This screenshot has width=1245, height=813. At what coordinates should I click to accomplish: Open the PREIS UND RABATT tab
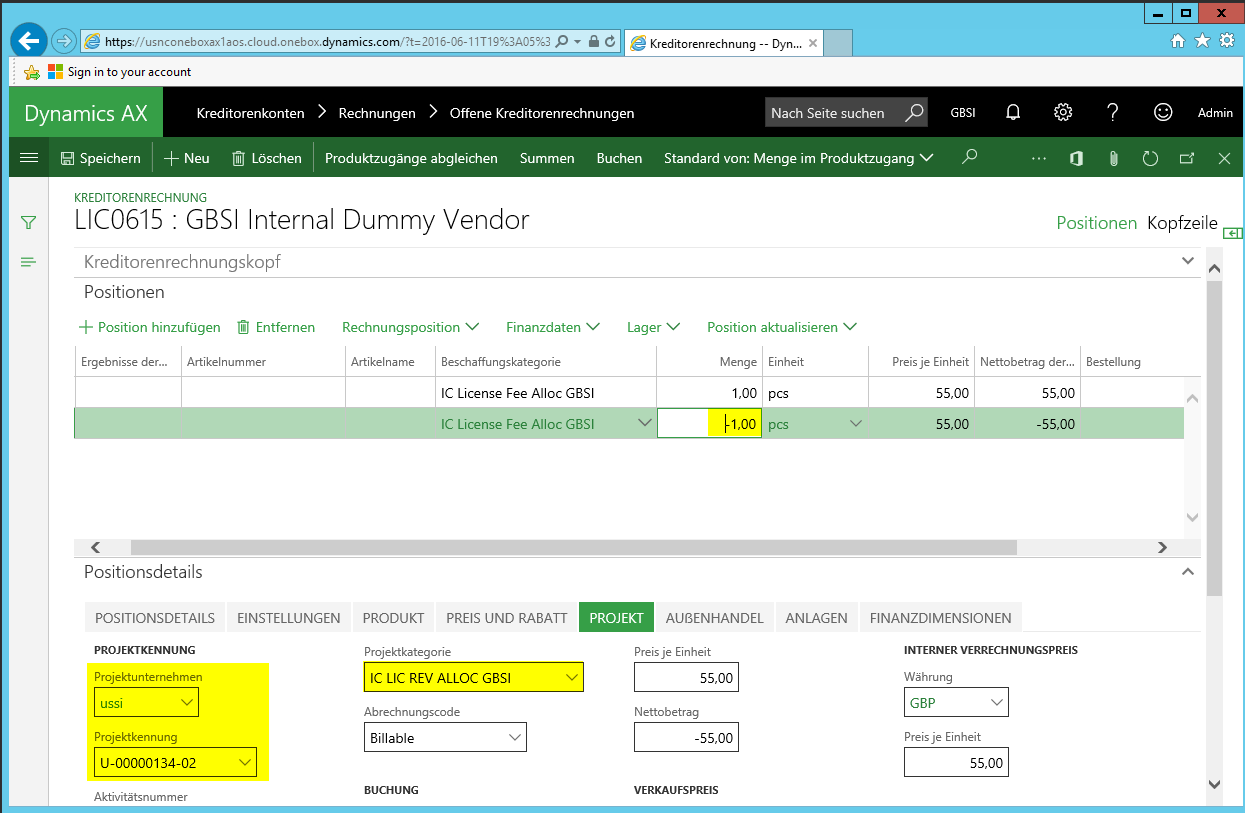coord(506,618)
